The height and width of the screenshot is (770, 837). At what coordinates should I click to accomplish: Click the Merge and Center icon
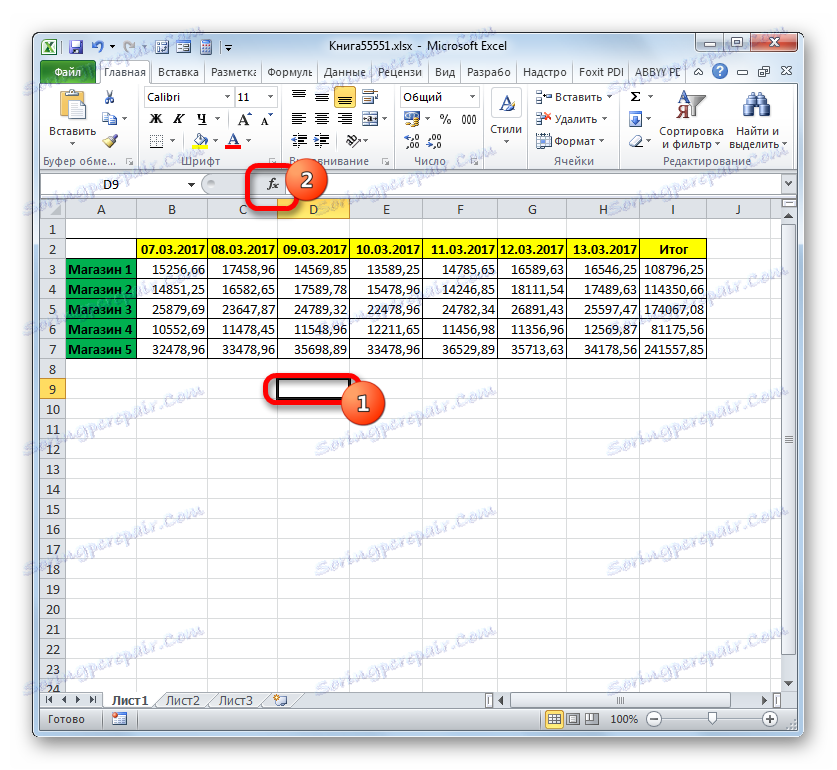(369, 119)
